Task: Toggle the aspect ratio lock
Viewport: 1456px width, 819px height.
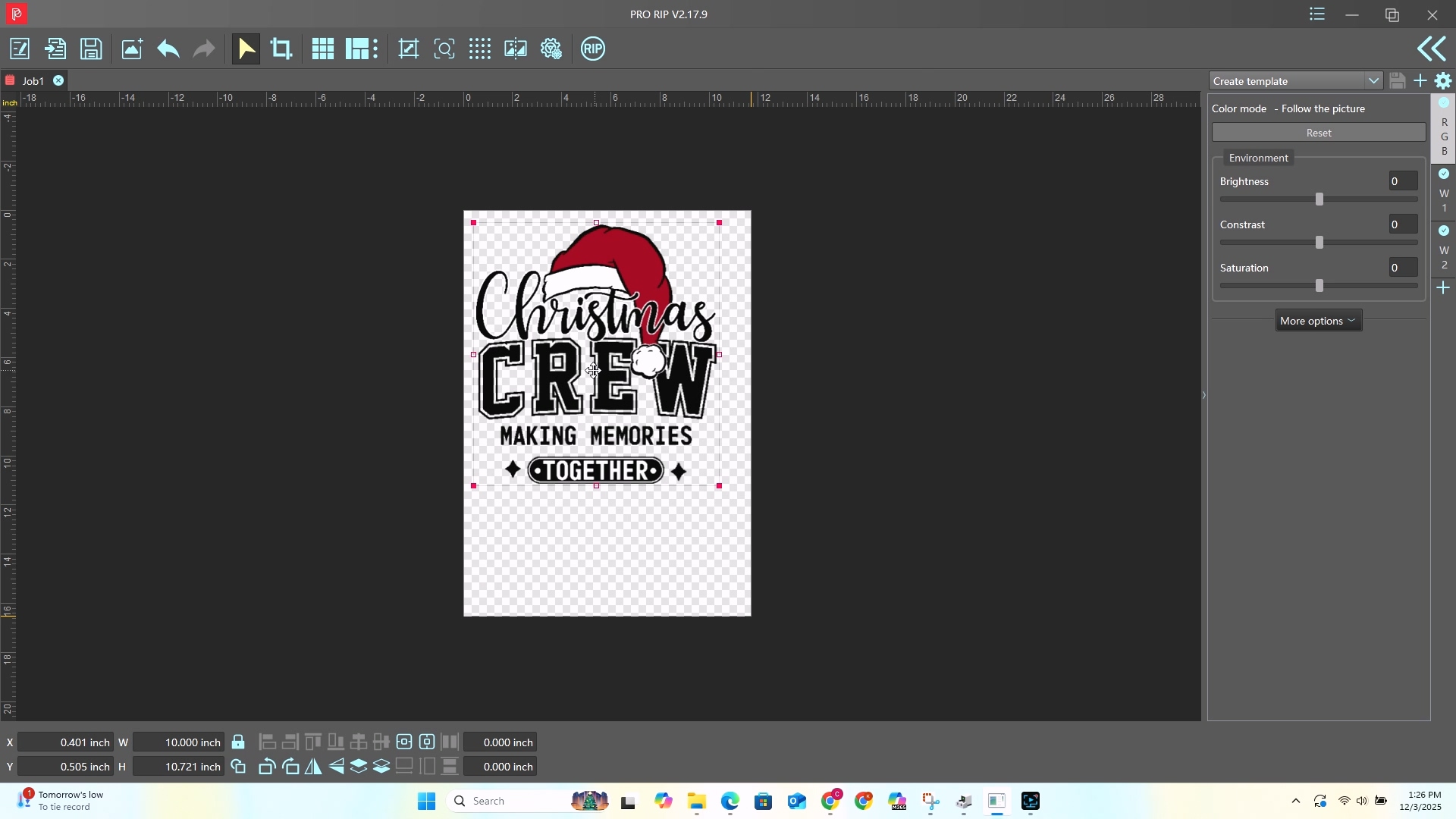Action: click(238, 742)
